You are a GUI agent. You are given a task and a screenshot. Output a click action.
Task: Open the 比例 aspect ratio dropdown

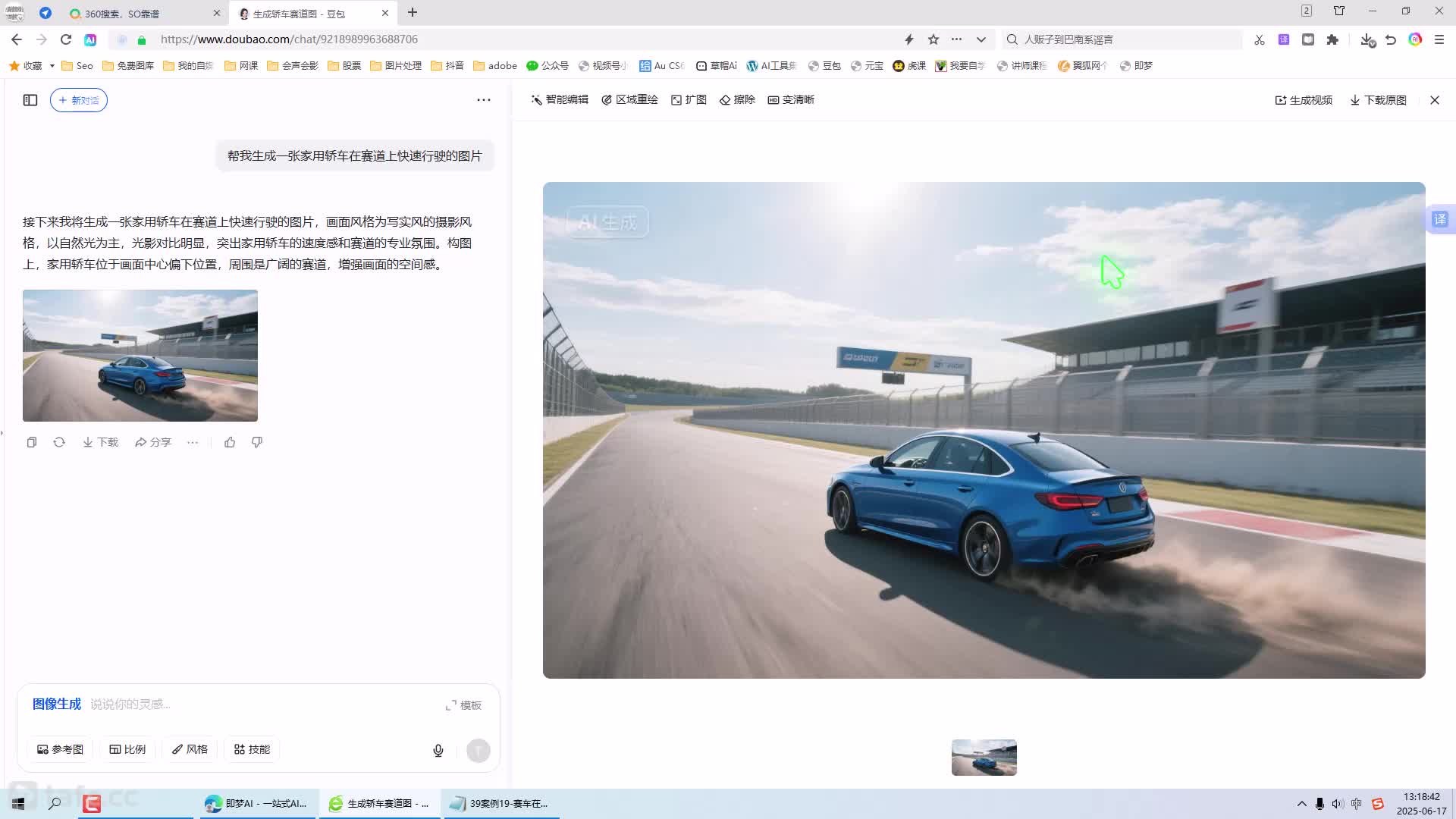tap(127, 749)
